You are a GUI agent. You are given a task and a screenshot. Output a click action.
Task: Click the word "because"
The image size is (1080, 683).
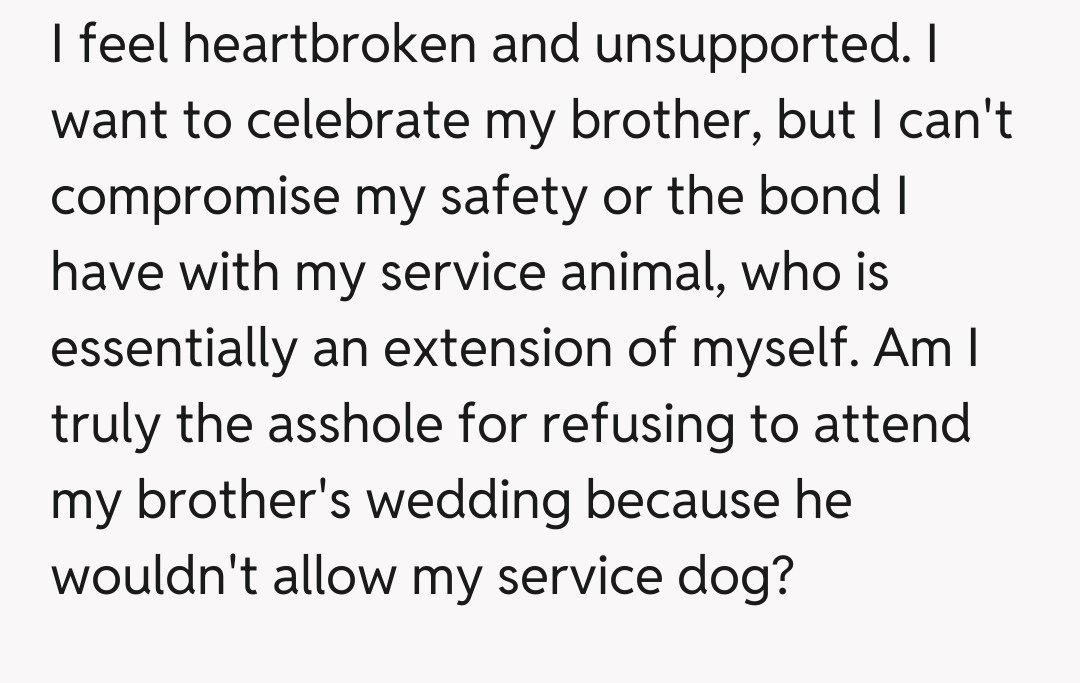[x=675, y=499]
